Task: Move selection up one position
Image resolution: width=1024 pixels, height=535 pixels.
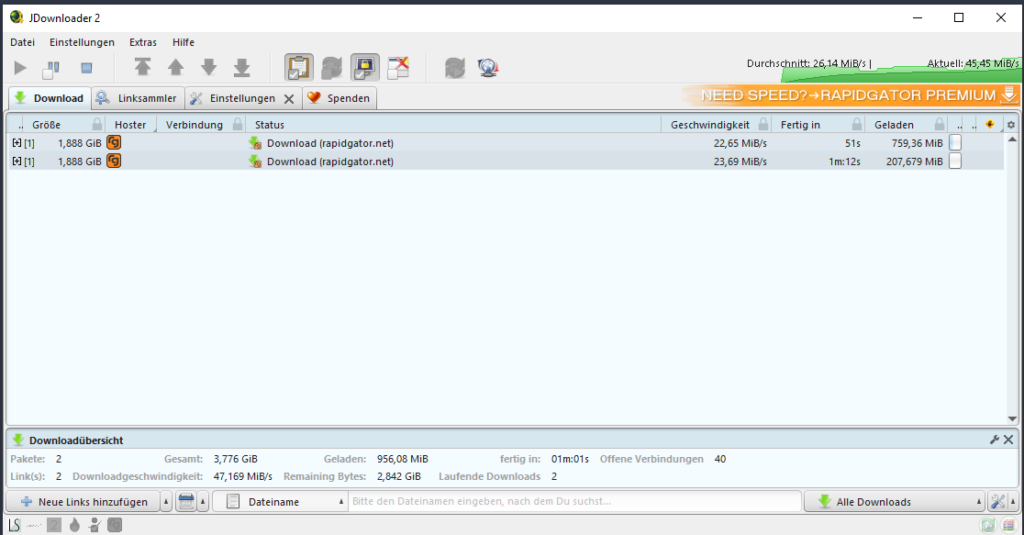Action: (x=176, y=67)
